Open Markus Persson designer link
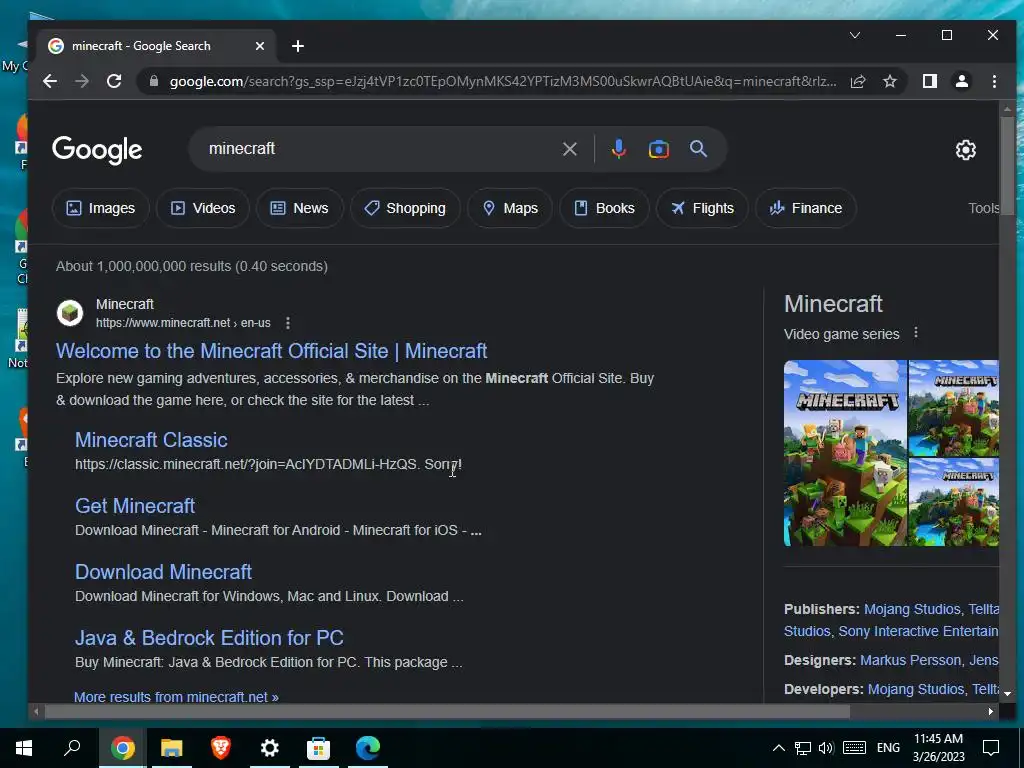The image size is (1024, 768). coord(911,660)
